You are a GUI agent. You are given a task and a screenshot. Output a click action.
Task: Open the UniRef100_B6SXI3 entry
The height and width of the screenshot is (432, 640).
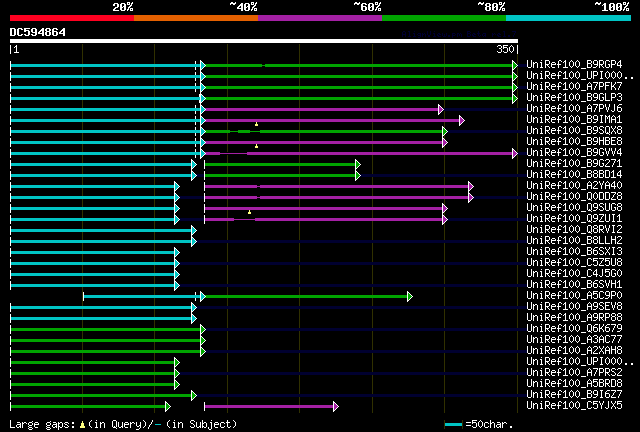tap(574, 252)
